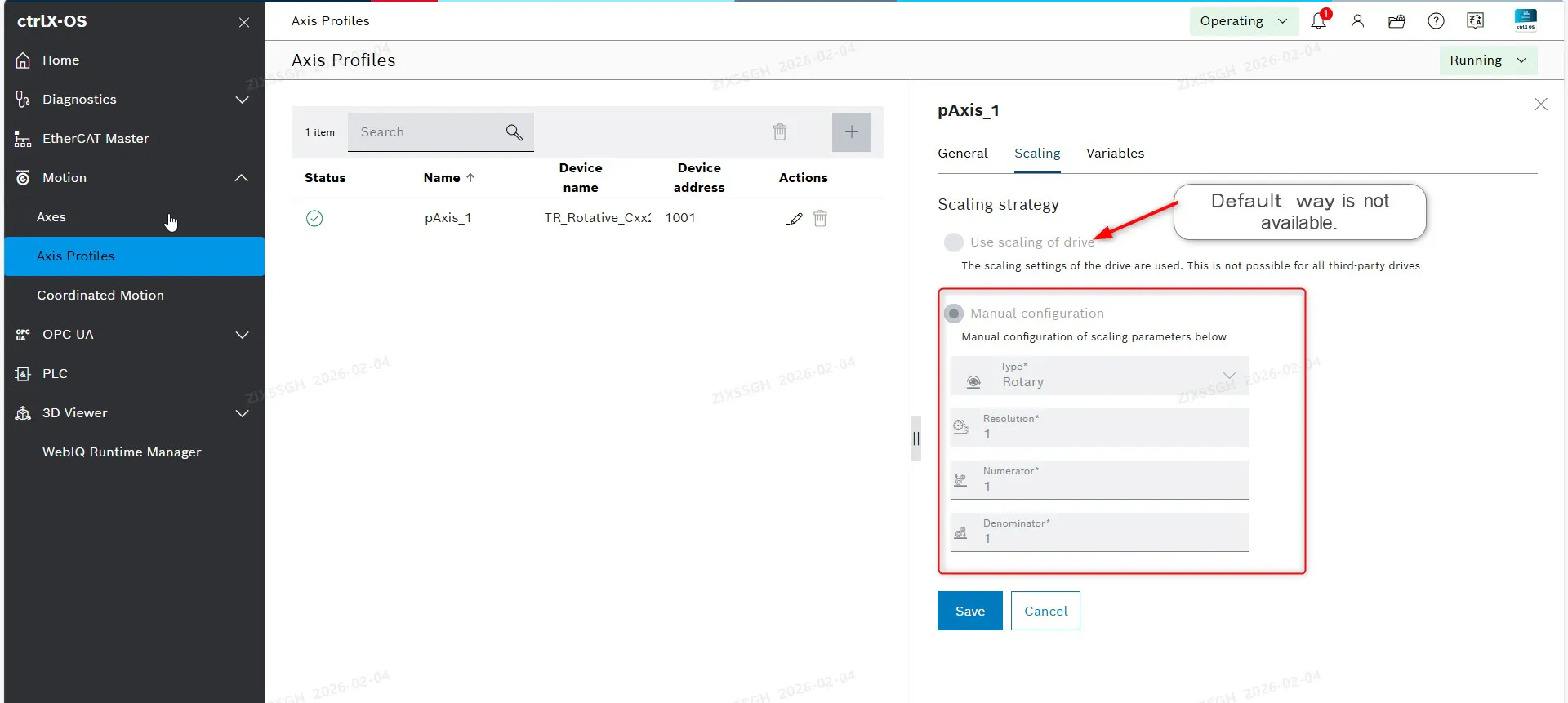Click the Numerator input field
1568x703 pixels.
coord(1099,480)
